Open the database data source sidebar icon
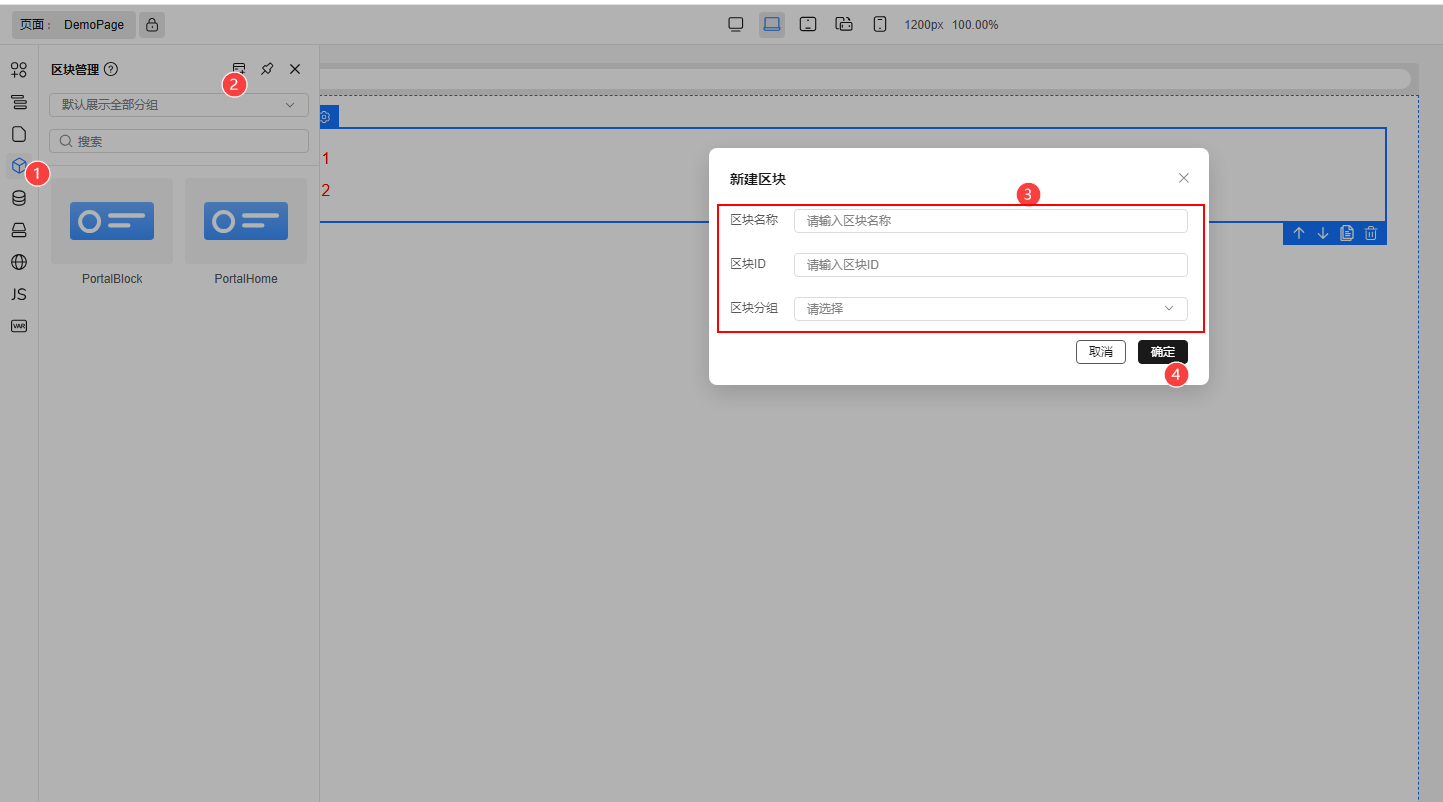Viewport: 1443px width, 802px height. (x=18, y=198)
